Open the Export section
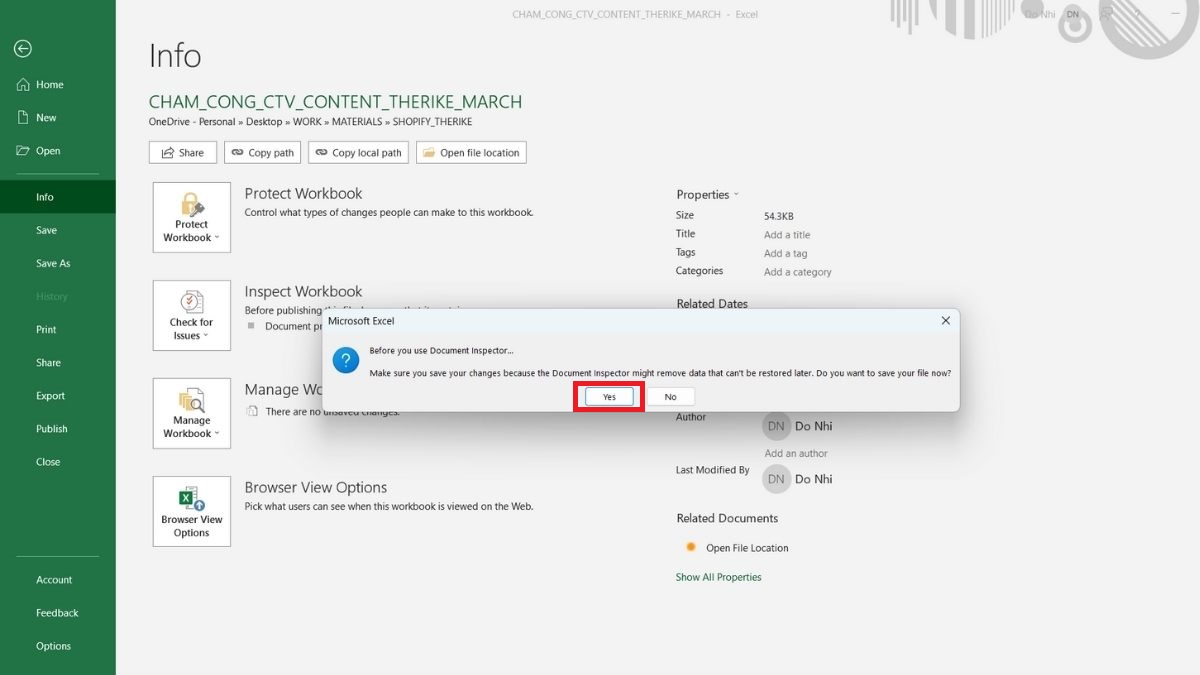The width and height of the screenshot is (1200, 675). click(x=50, y=395)
